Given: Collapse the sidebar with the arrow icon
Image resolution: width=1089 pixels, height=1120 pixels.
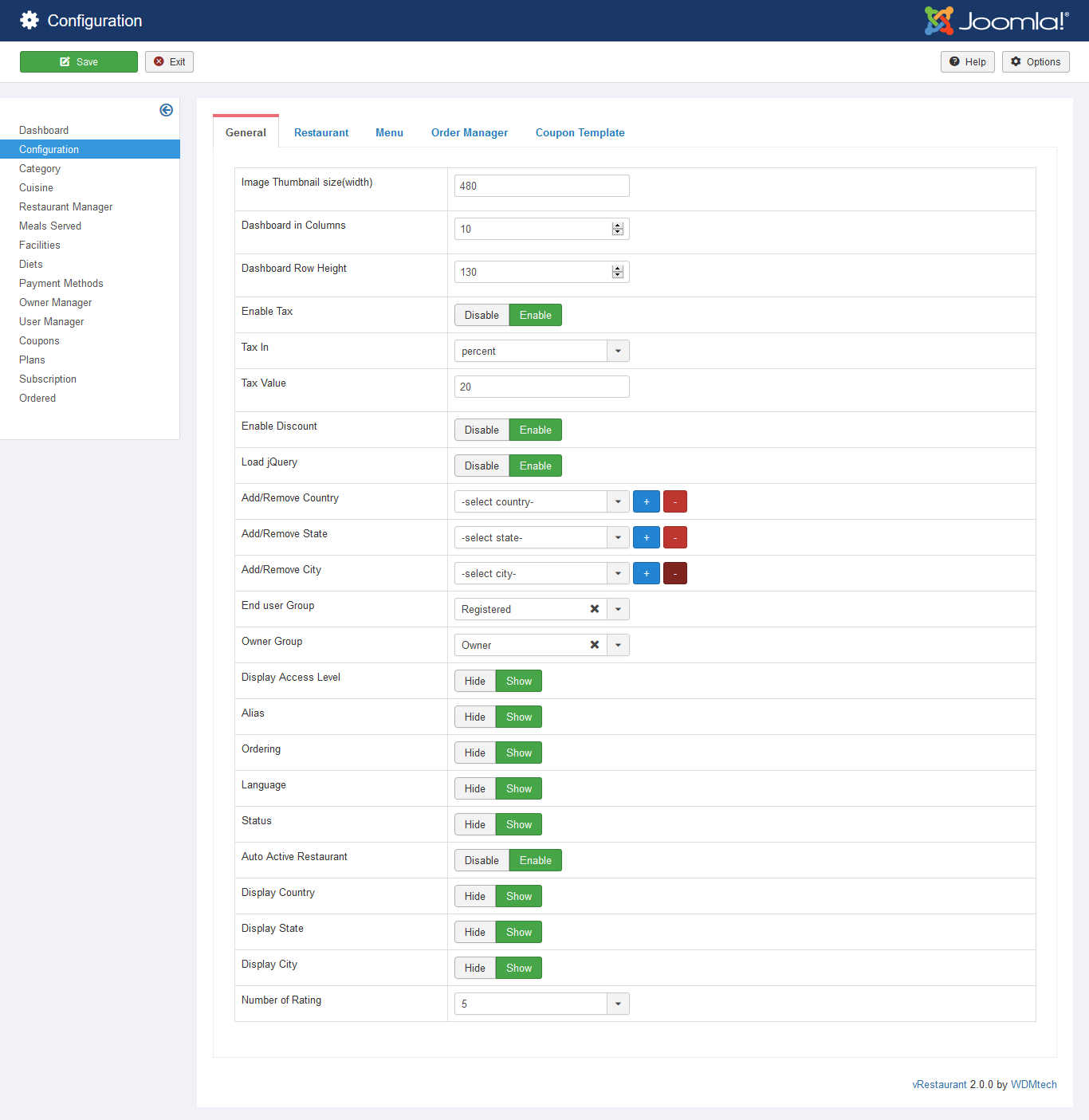Looking at the screenshot, I should pyautogui.click(x=166, y=110).
